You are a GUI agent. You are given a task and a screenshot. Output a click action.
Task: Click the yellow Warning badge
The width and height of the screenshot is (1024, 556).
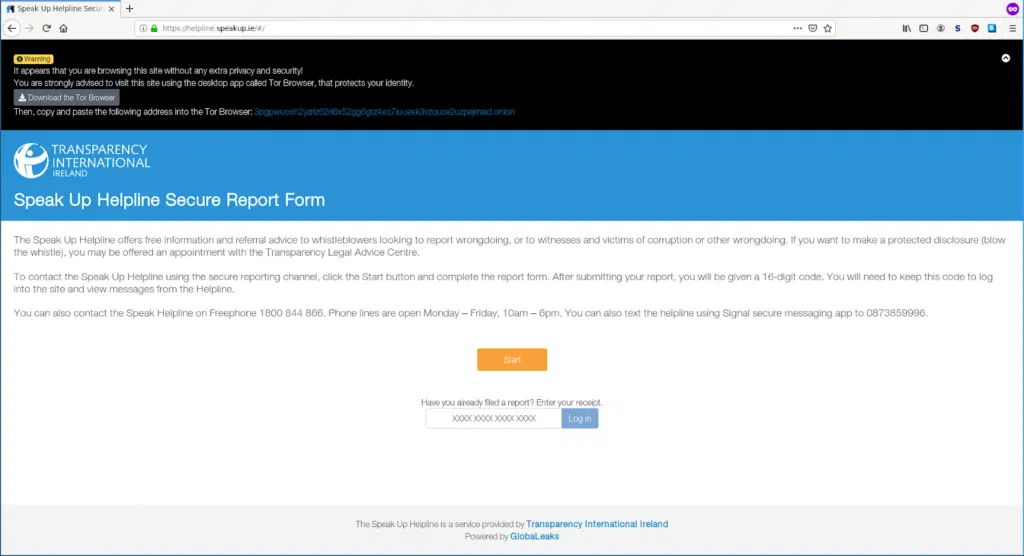click(33, 59)
